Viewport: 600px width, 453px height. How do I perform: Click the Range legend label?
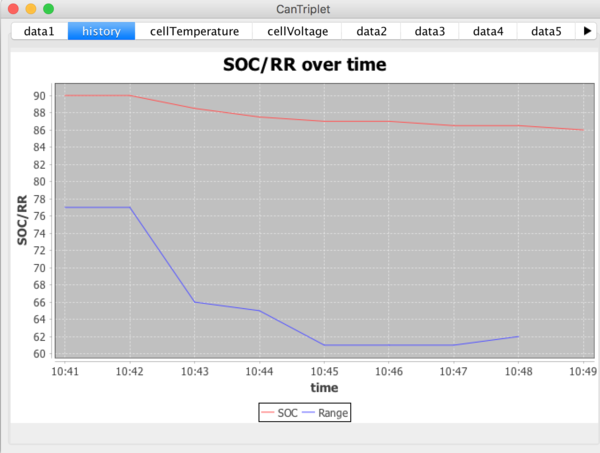pyautogui.click(x=333, y=413)
